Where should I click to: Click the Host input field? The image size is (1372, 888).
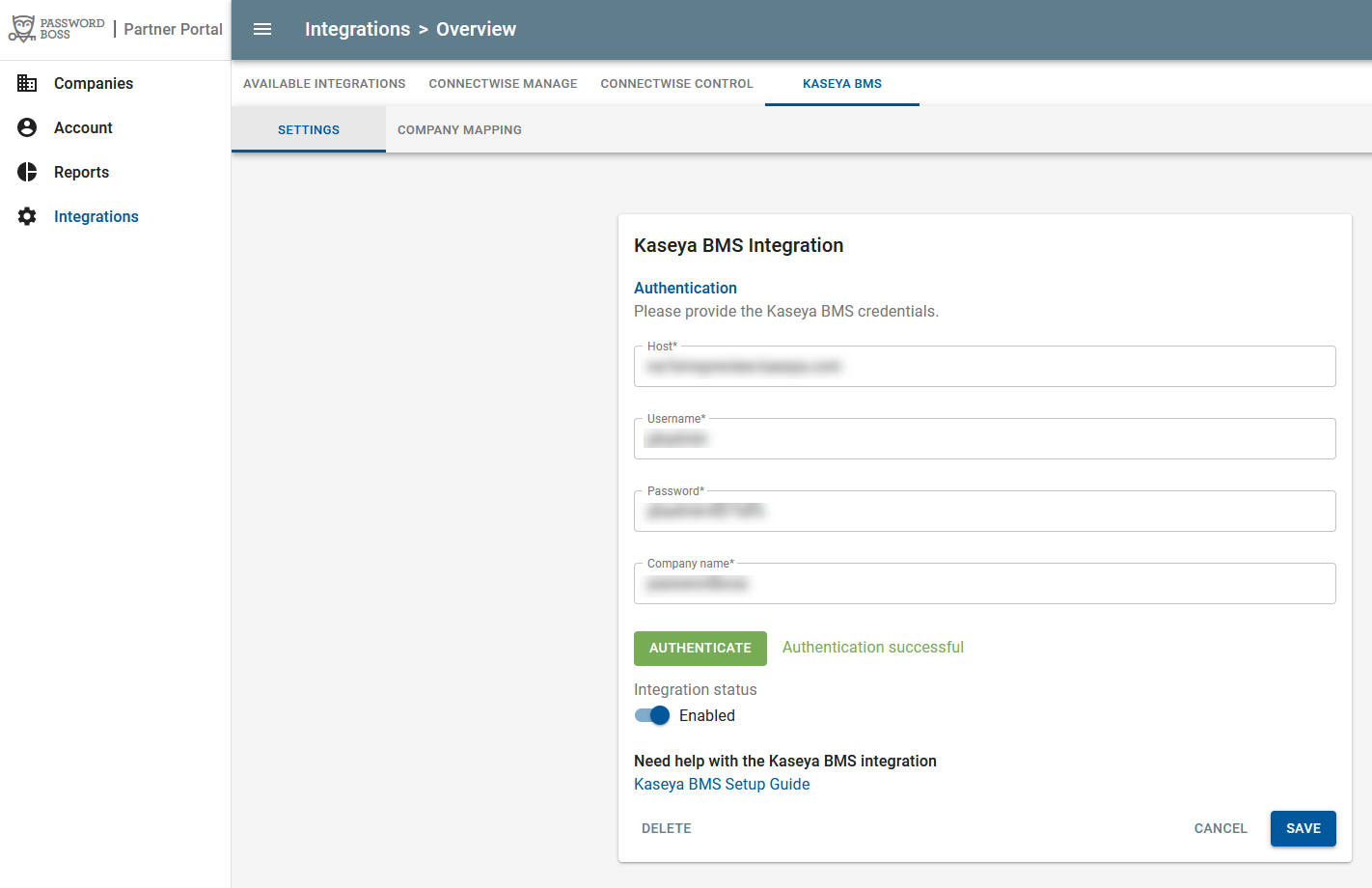(x=984, y=366)
